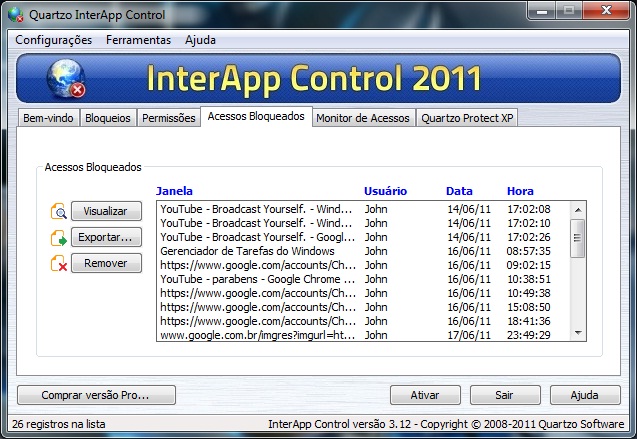Open the Configurações menu
Screen dimensions: 637x439
[54, 40]
